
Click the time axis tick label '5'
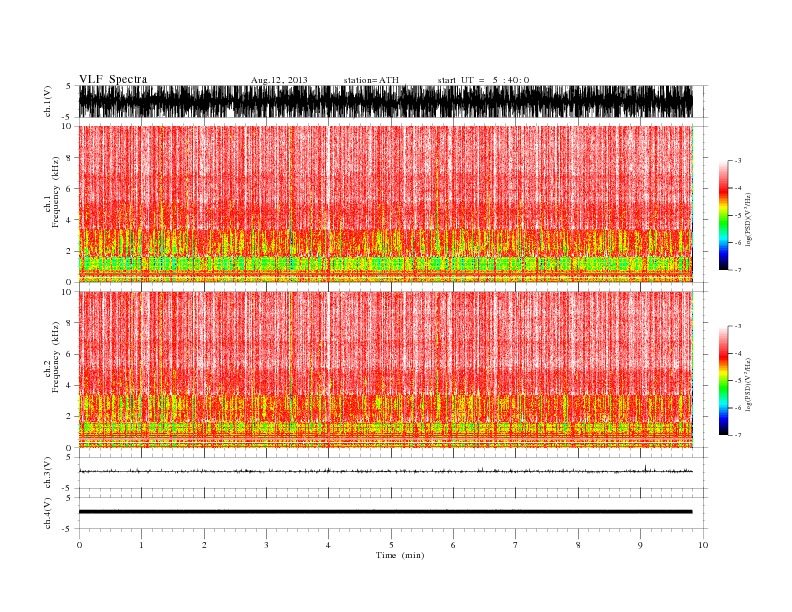(391, 545)
